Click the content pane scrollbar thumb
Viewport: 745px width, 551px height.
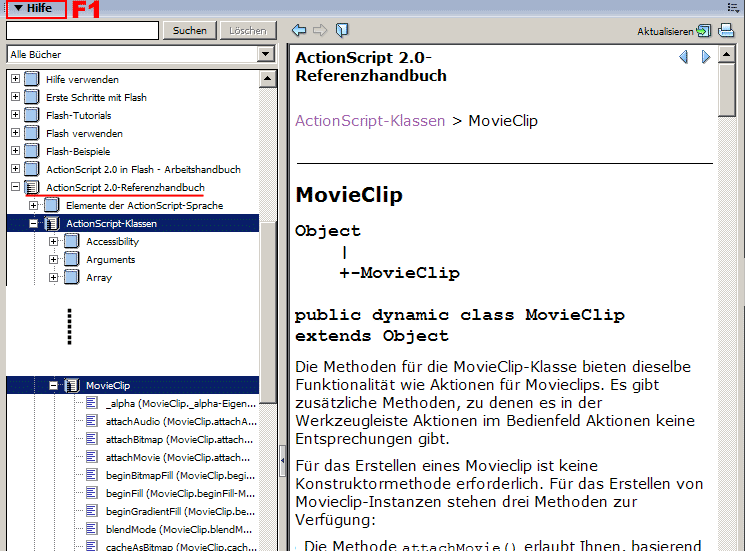[x=726, y=90]
